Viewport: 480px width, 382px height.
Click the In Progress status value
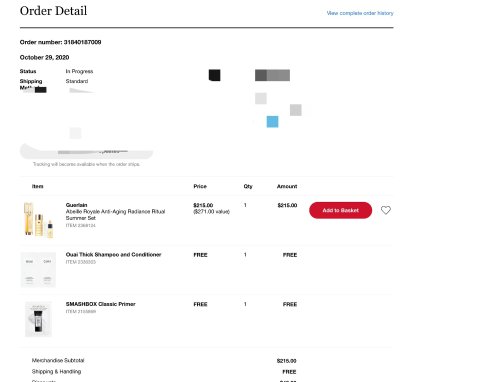(79, 71)
